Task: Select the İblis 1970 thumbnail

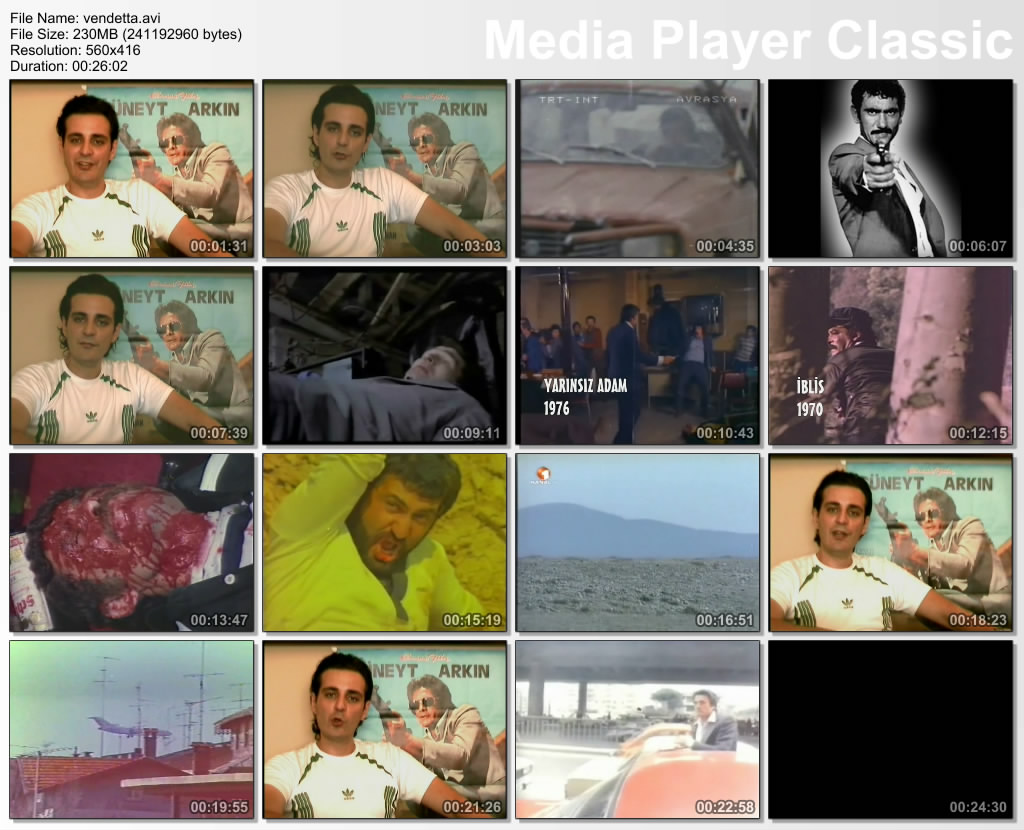Action: 890,356
